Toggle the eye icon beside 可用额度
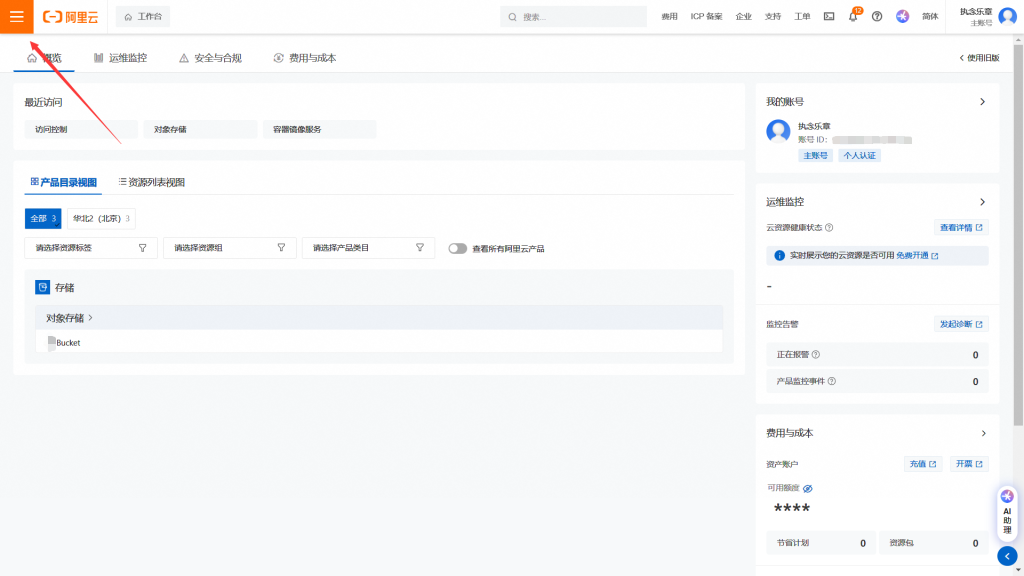 [x=808, y=488]
